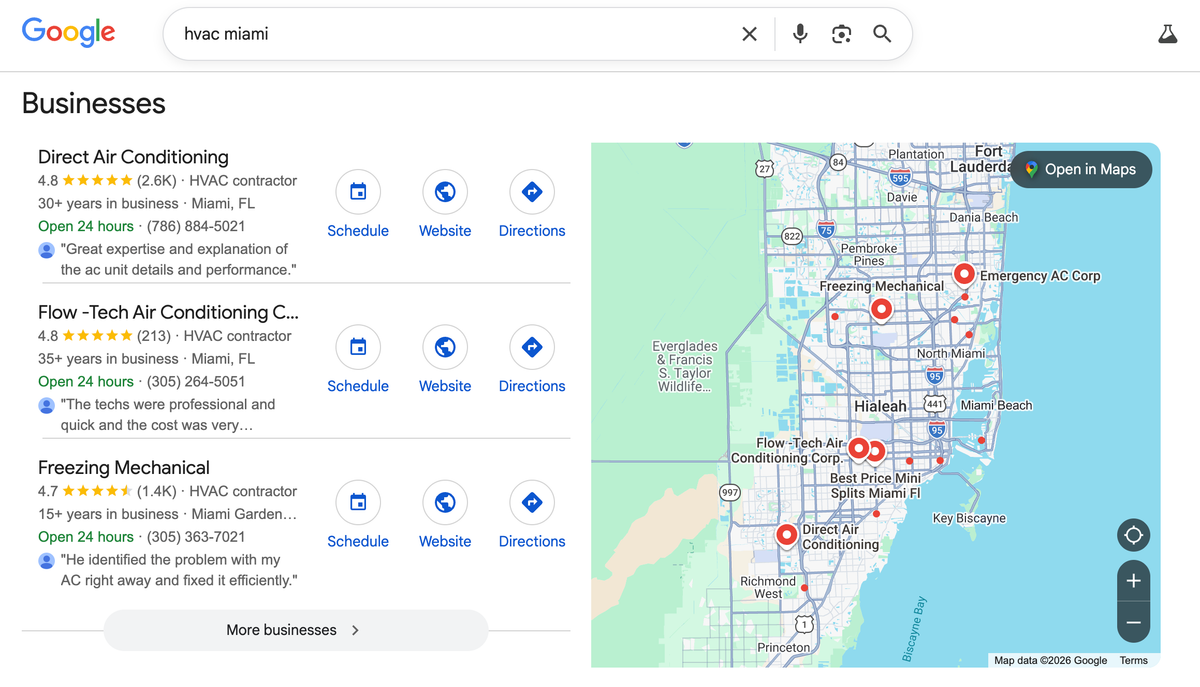Open Search Labs with the flask icon

pos(1167,33)
